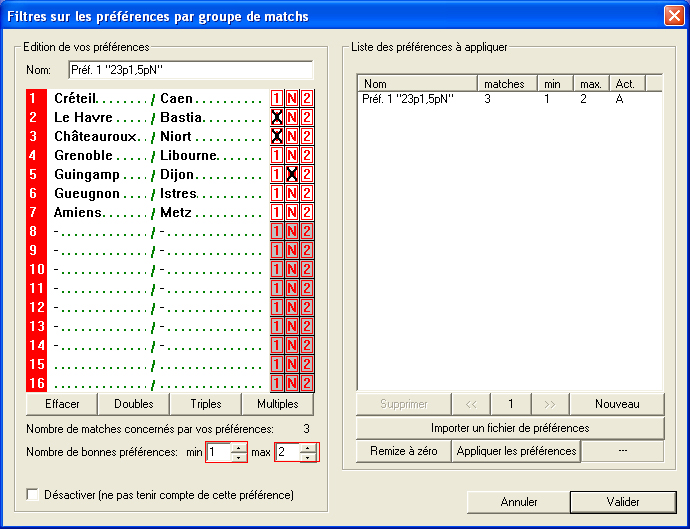This screenshot has width=690, height=529.
Task: Create a preference with Nouveau
Action: pyautogui.click(x=617, y=404)
